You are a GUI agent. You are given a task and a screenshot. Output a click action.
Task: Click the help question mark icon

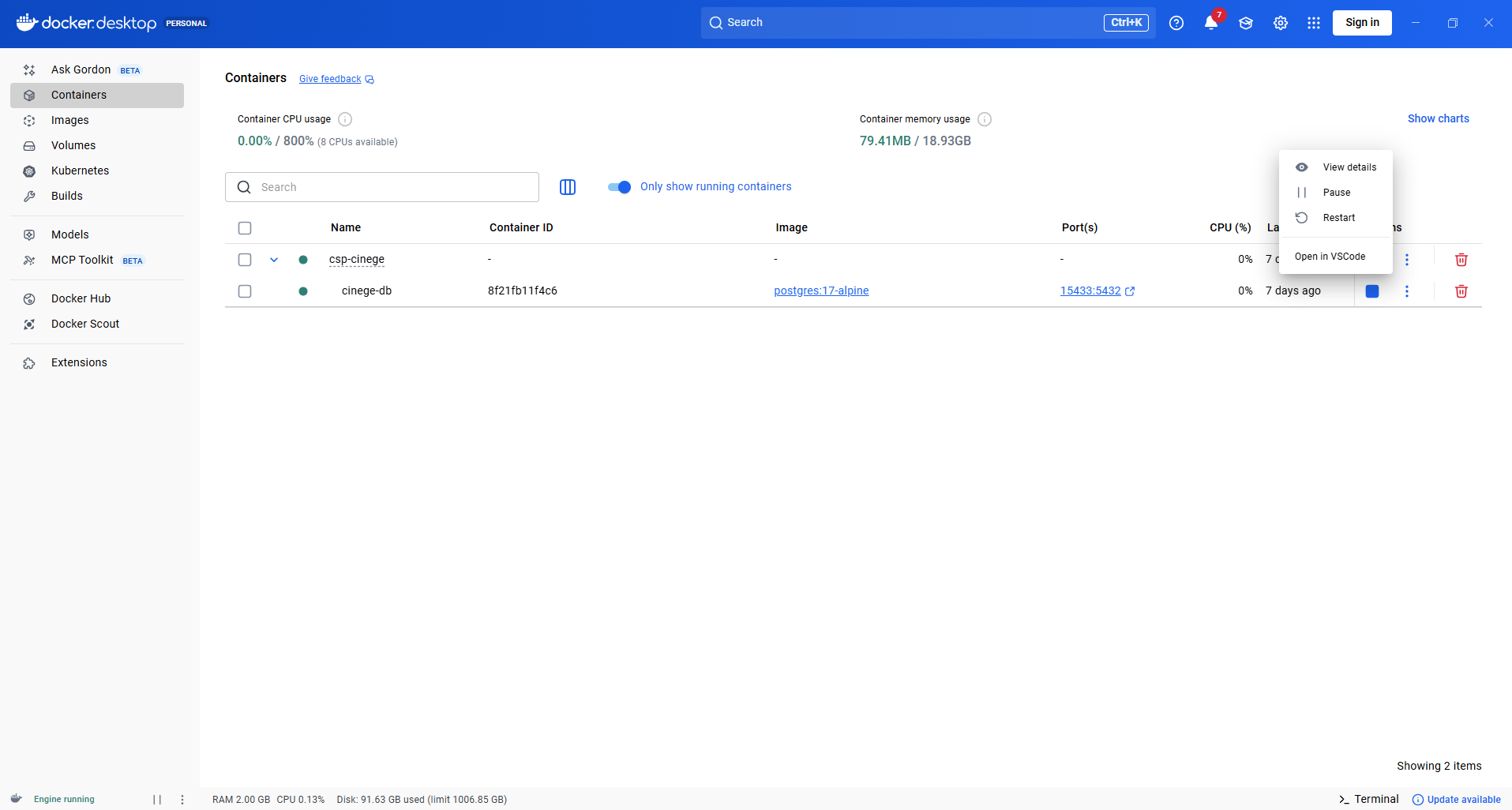(x=1176, y=23)
